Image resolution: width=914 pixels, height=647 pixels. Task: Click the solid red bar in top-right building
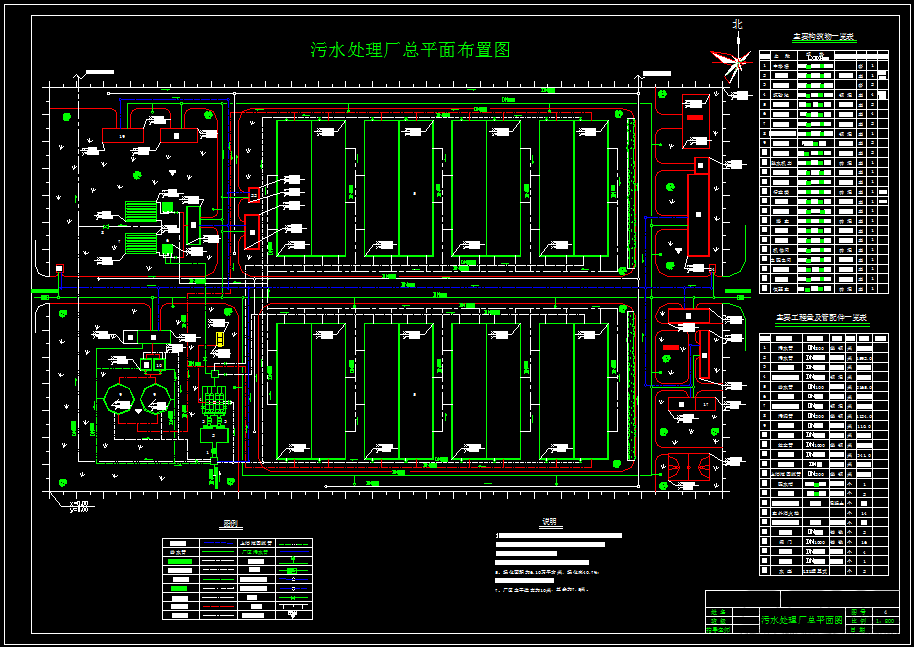pos(695,117)
